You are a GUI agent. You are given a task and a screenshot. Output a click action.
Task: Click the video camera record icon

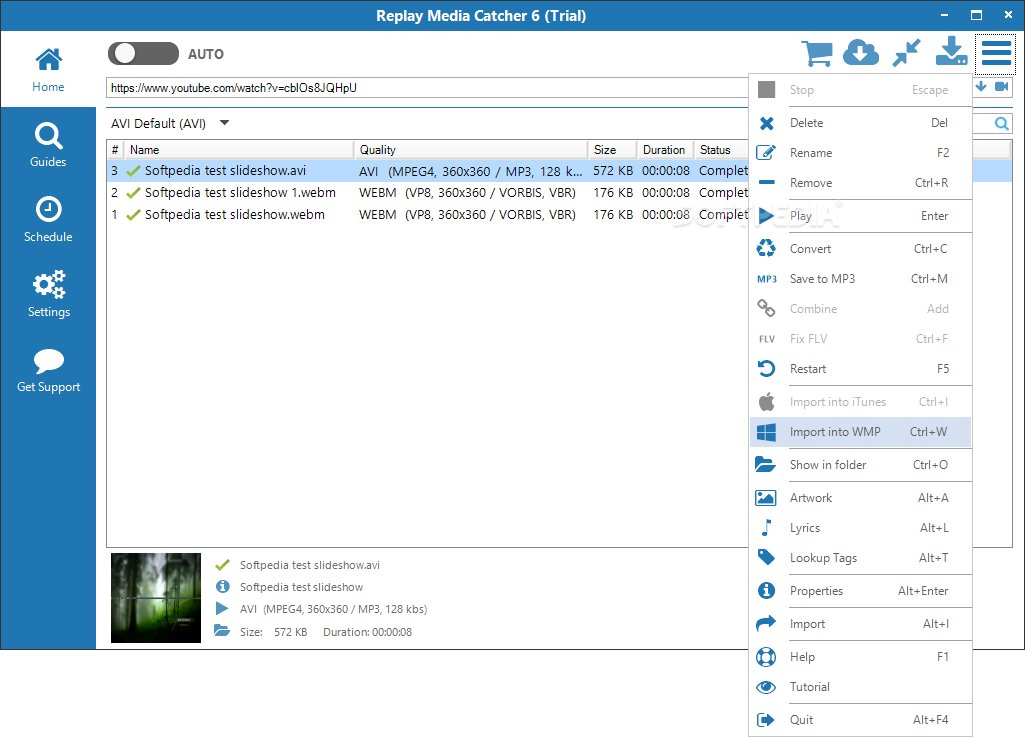click(x=1001, y=86)
